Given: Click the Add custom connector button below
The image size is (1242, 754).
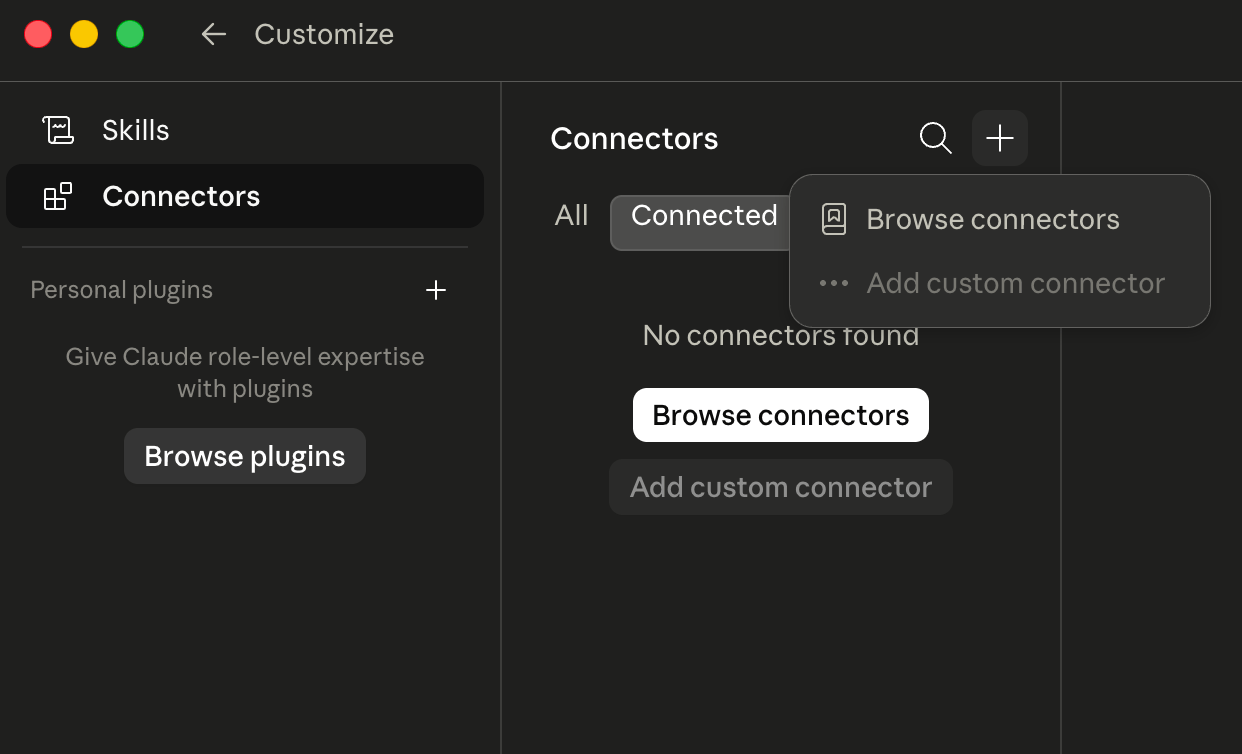Looking at the screenshot, I should (781, 487).
